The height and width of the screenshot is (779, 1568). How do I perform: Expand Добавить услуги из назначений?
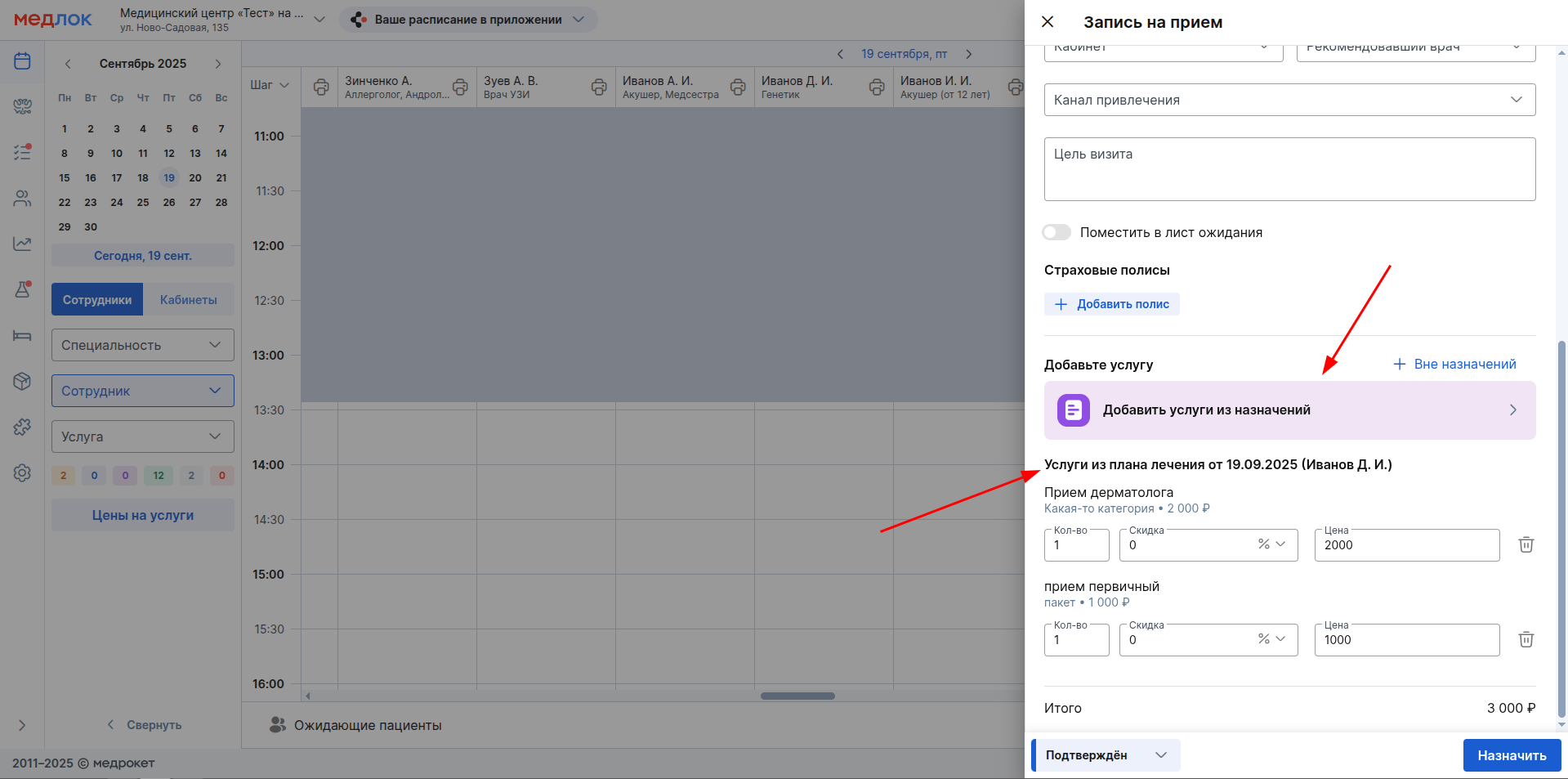[x=1289, y=410]
